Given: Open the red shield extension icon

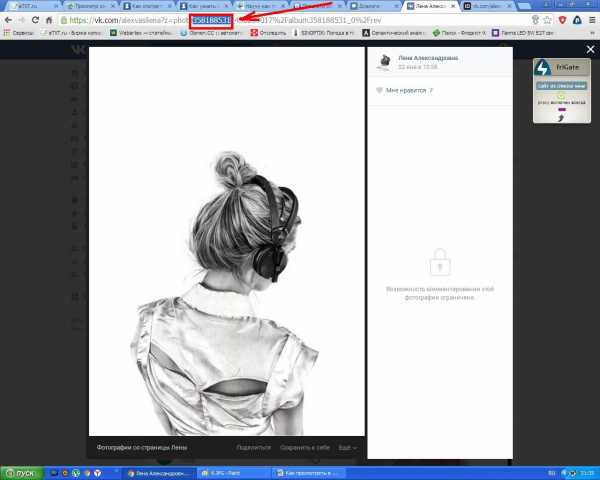Looking at the screenshot, I should pos(562,20).
